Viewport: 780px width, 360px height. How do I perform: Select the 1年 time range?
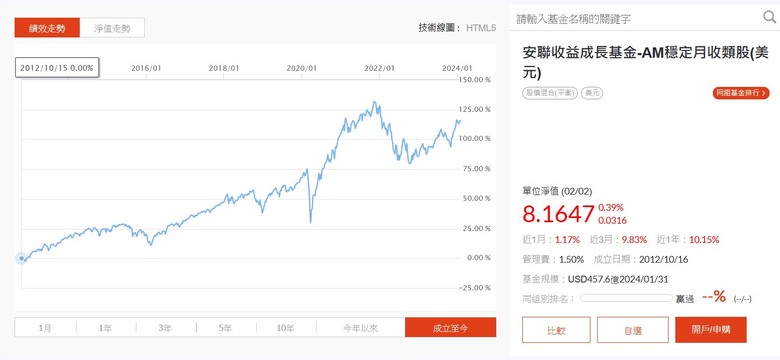(105, 328)
